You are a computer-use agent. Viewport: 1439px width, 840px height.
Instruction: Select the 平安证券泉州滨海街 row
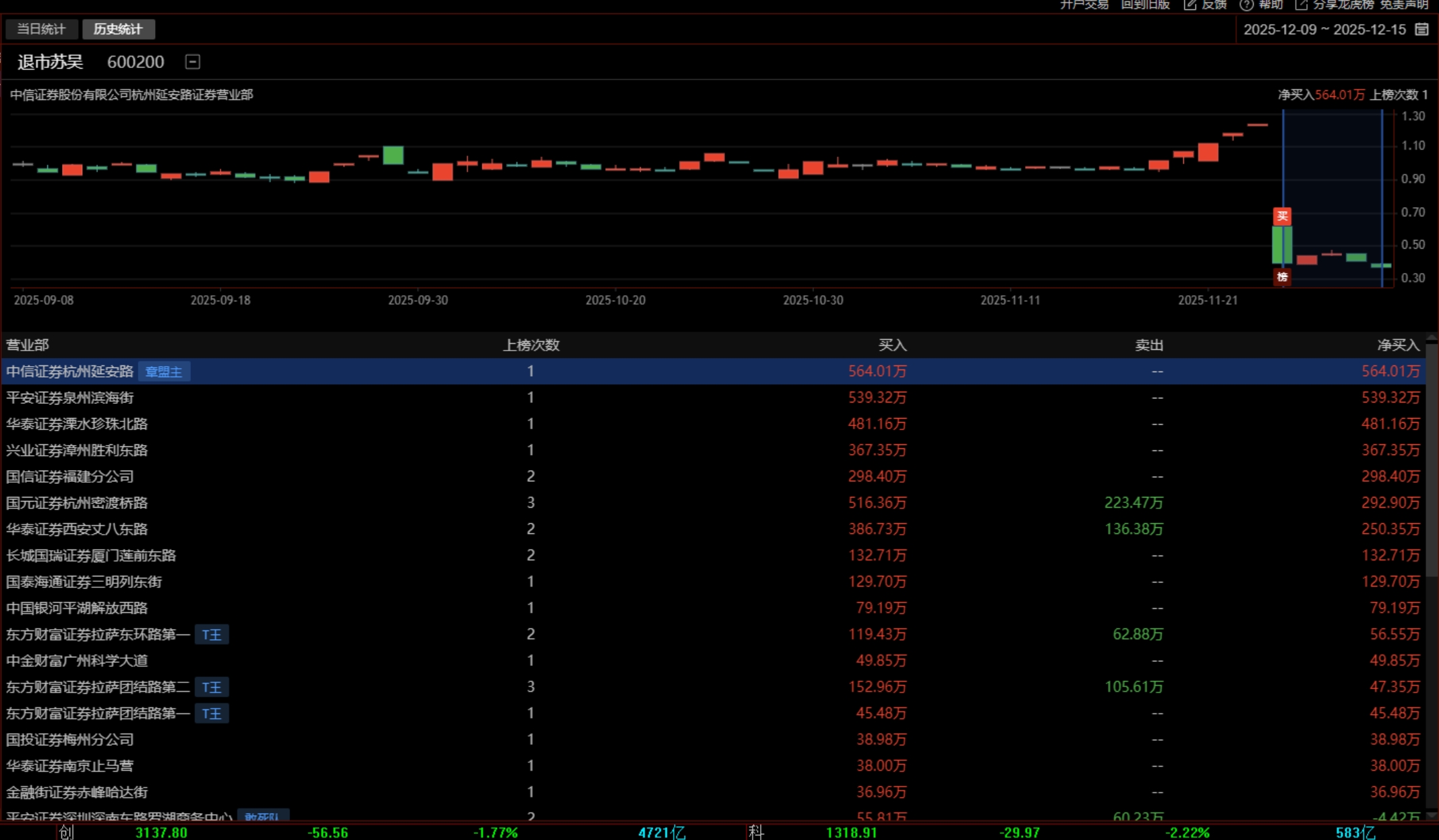(70, 398)
